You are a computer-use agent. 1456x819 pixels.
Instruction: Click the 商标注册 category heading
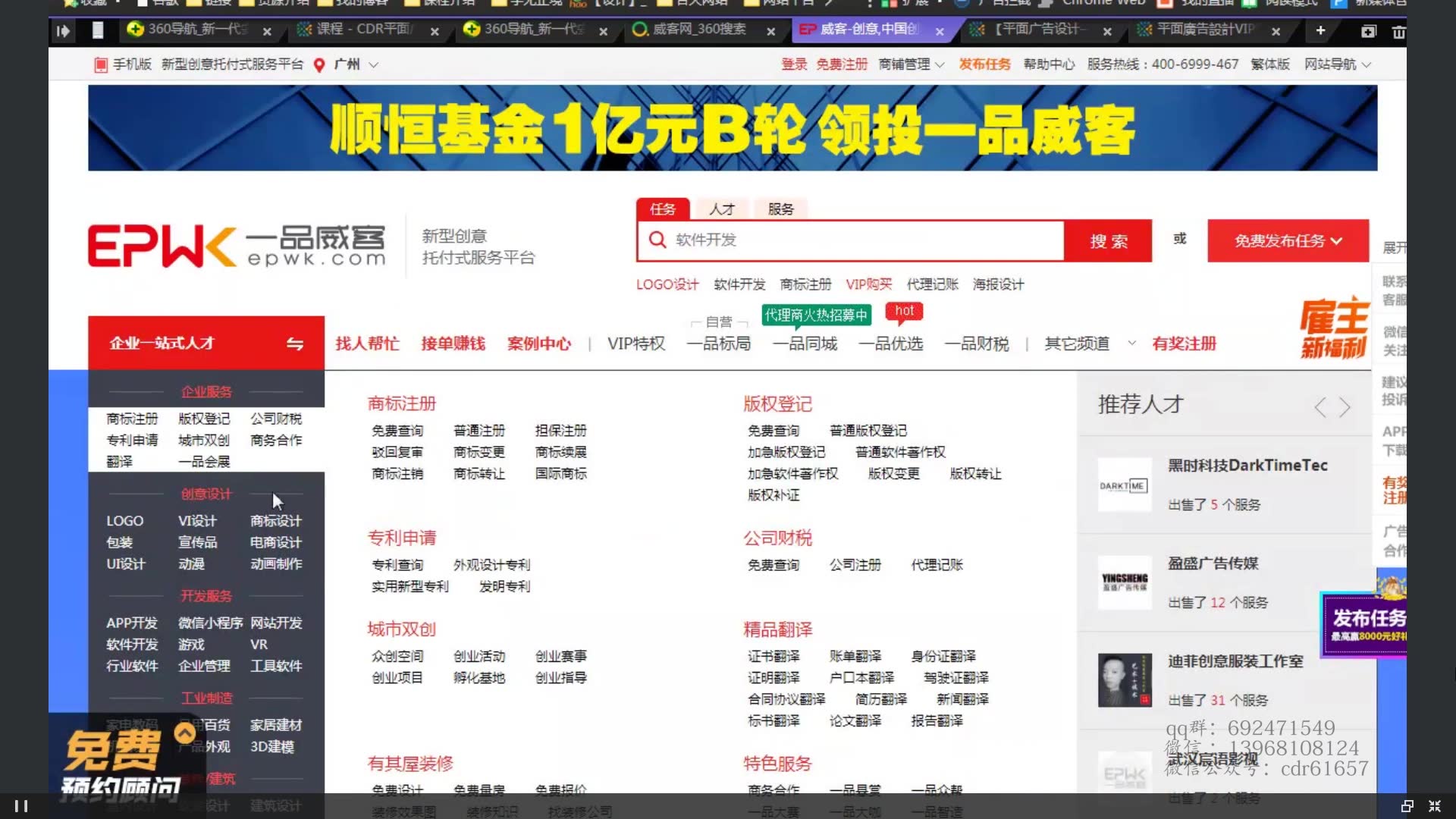tap(402, 403)
